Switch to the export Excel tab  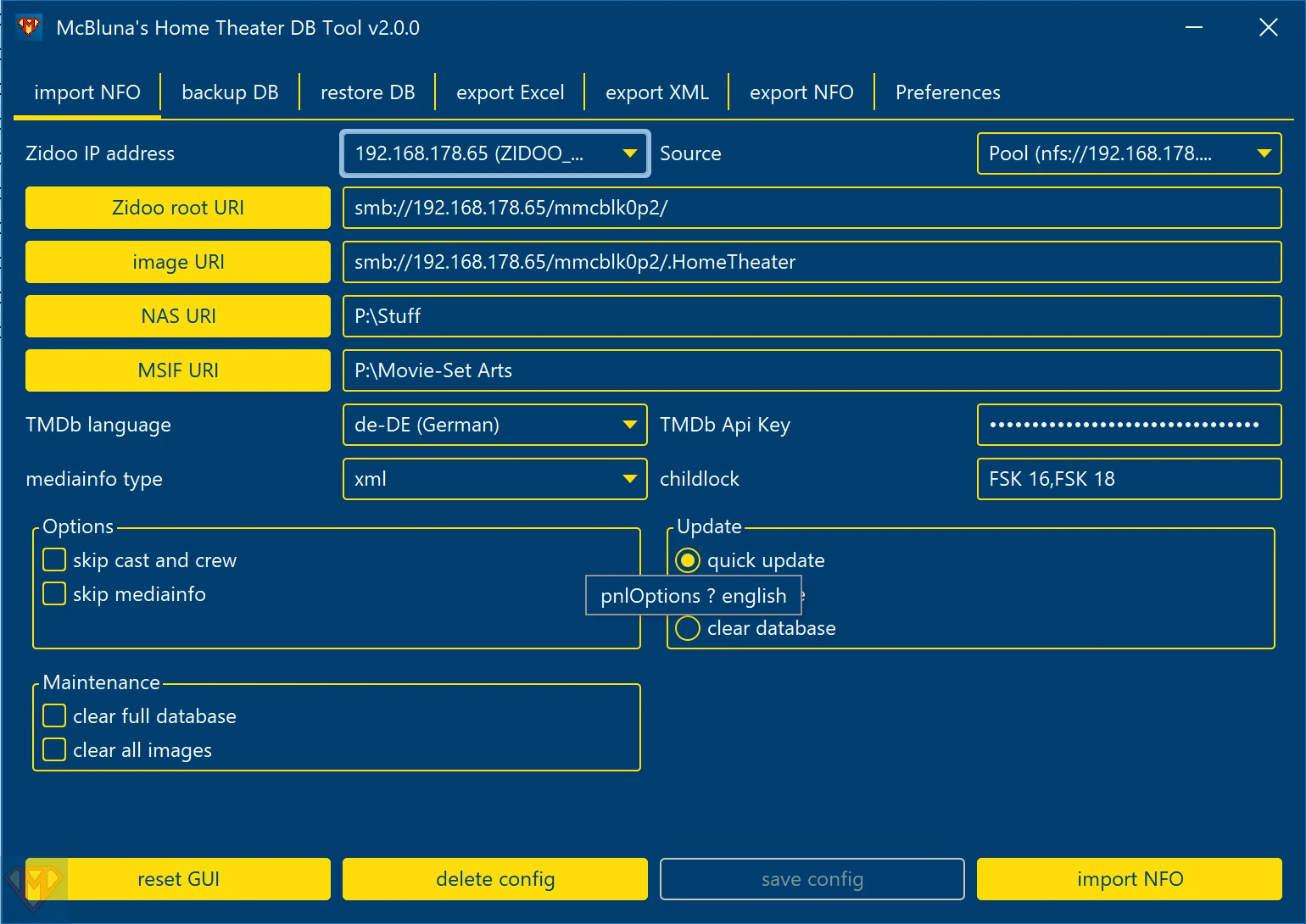(x=510, y=92)
